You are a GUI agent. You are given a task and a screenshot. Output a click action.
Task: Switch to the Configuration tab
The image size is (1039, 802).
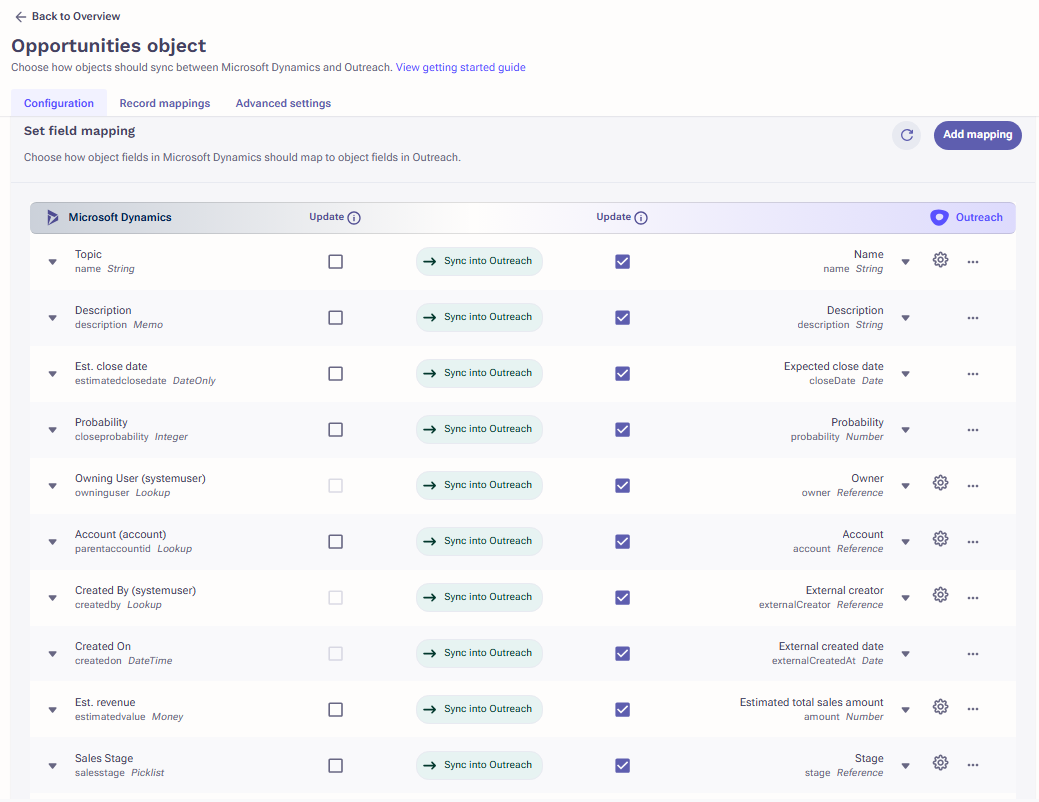point(59,103)
